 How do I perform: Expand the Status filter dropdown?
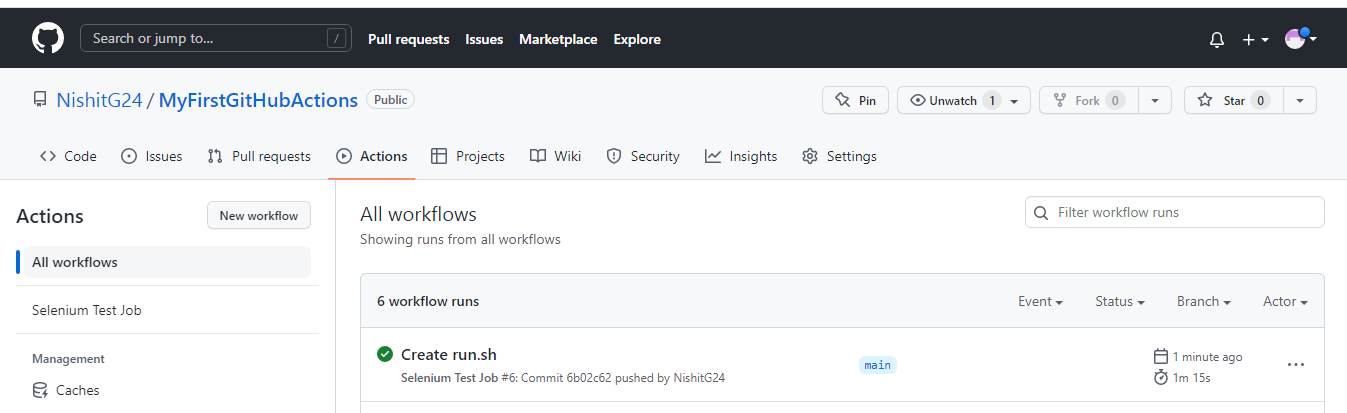[x=1119, y=301]
